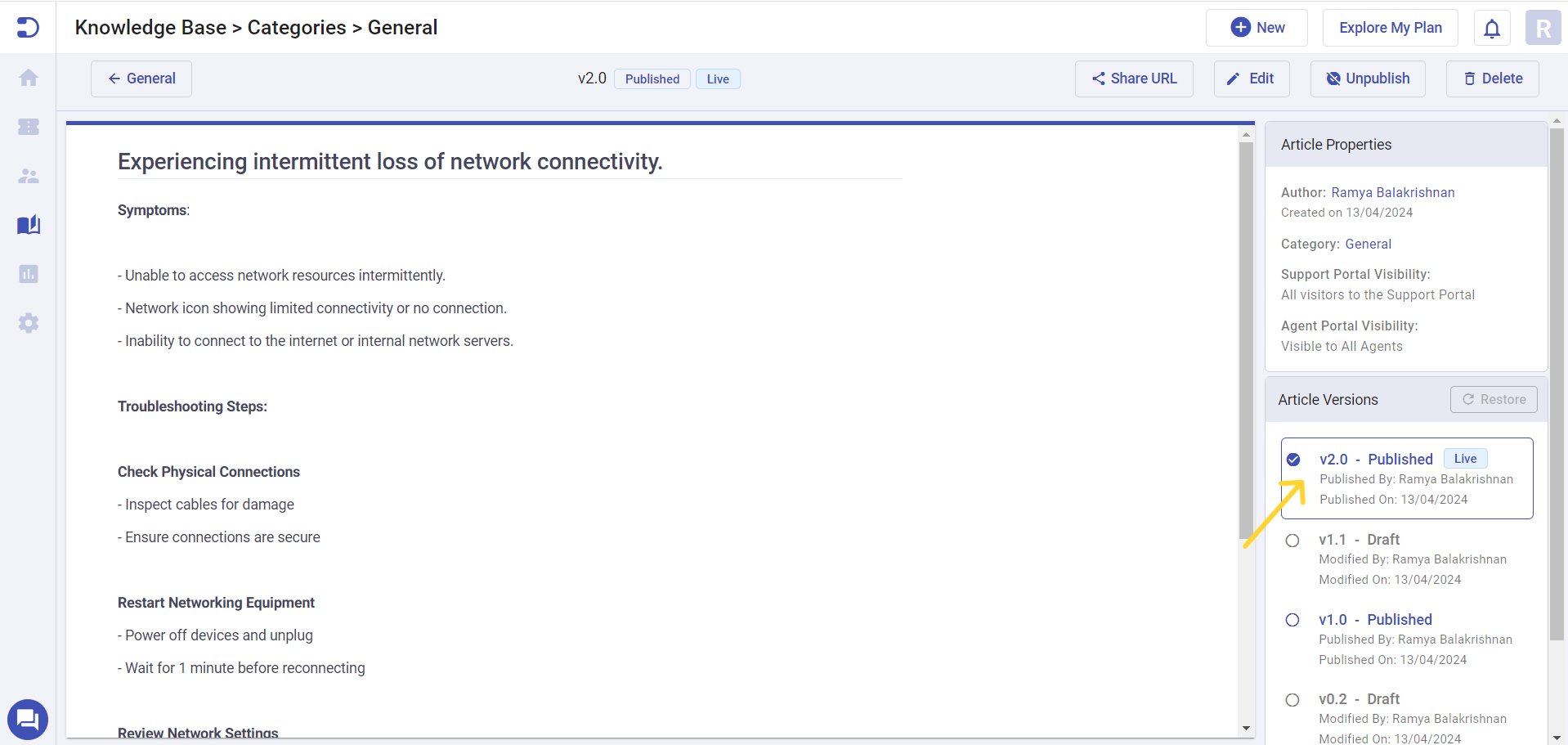Open the Settings gear icon in sidebar
Viewport: 1568px width, 745px height.
[29, 323]
